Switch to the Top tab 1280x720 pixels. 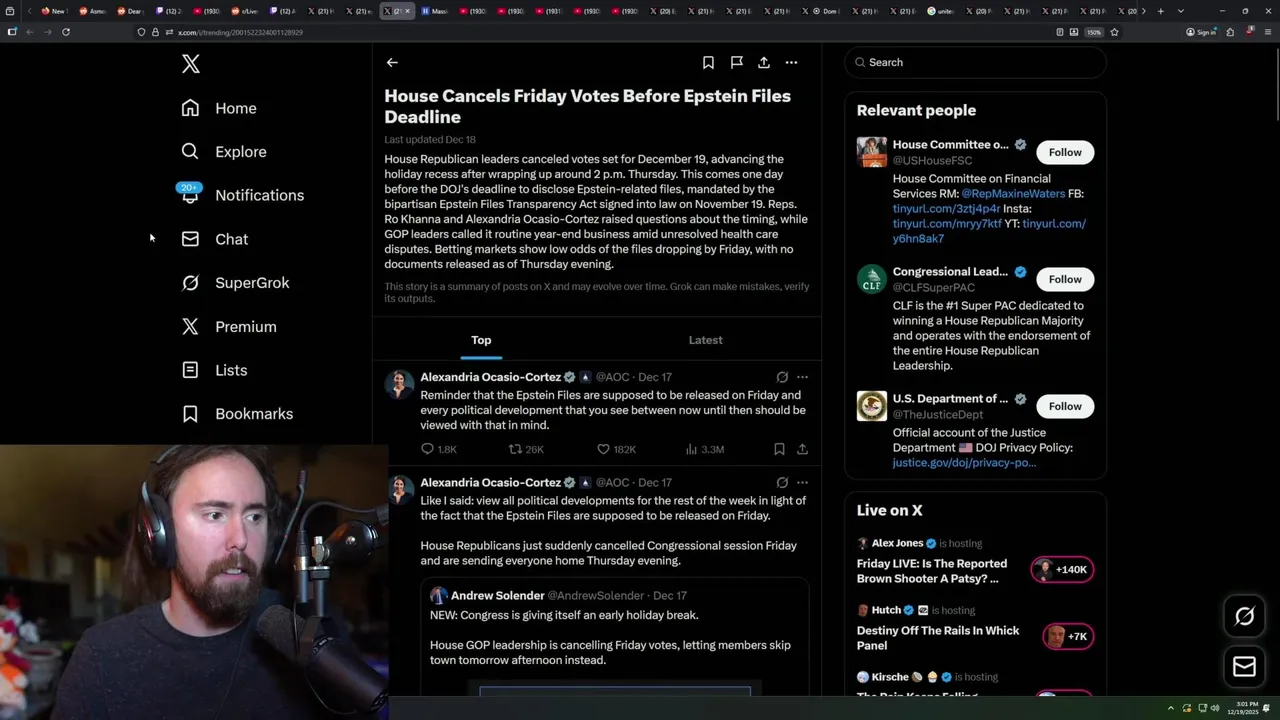481,340
